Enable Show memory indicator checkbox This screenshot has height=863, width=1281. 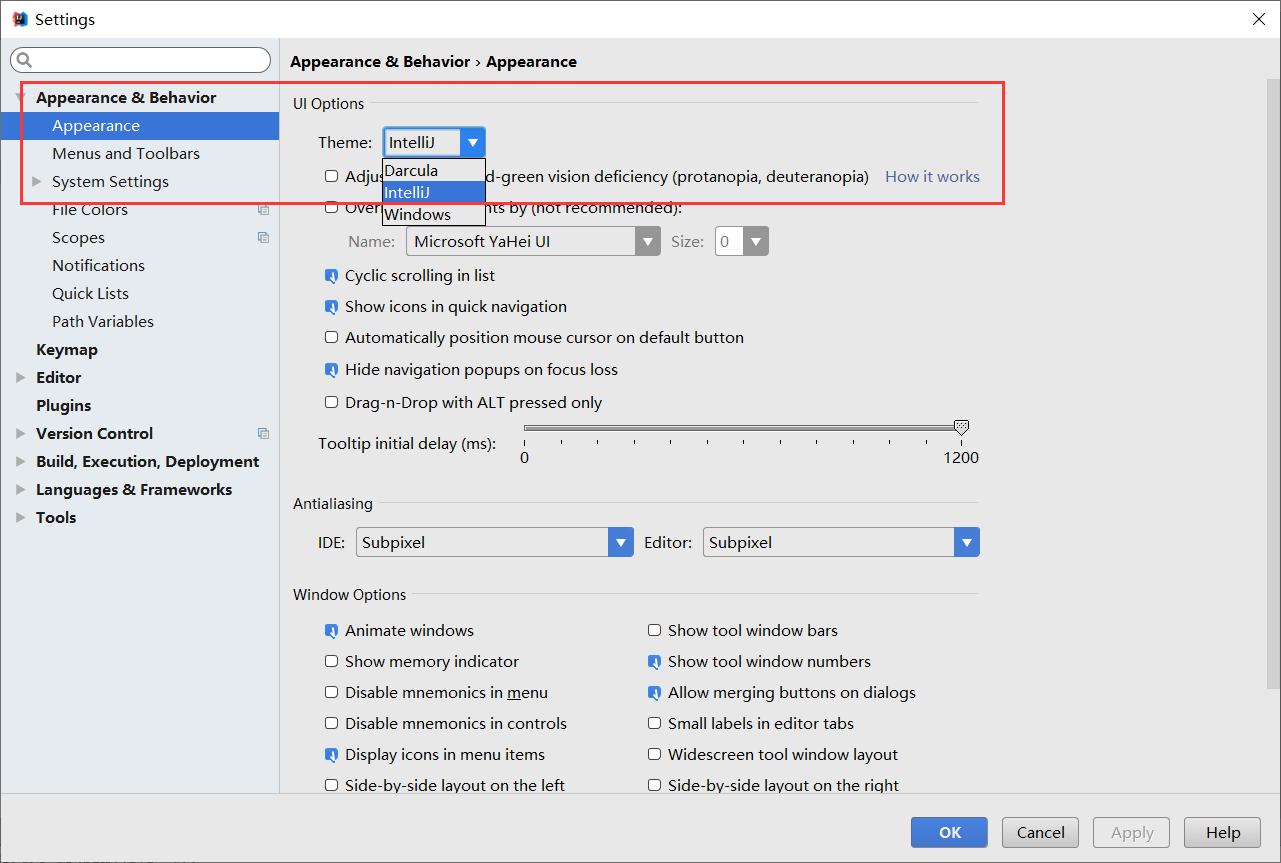point(332,662)
